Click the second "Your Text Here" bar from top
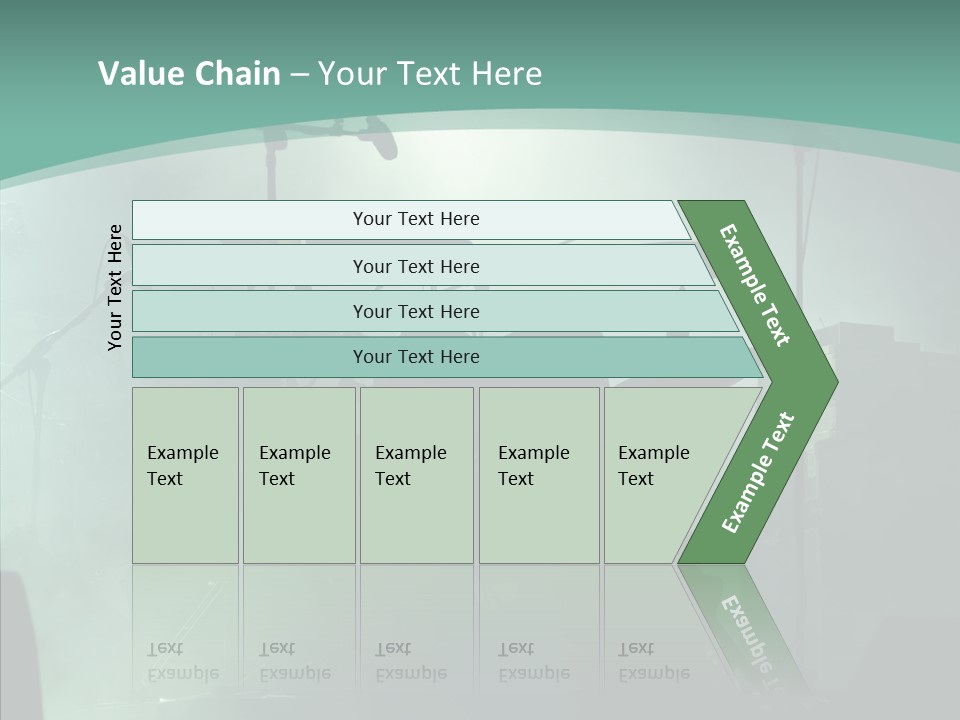 (x=415, y=266)
